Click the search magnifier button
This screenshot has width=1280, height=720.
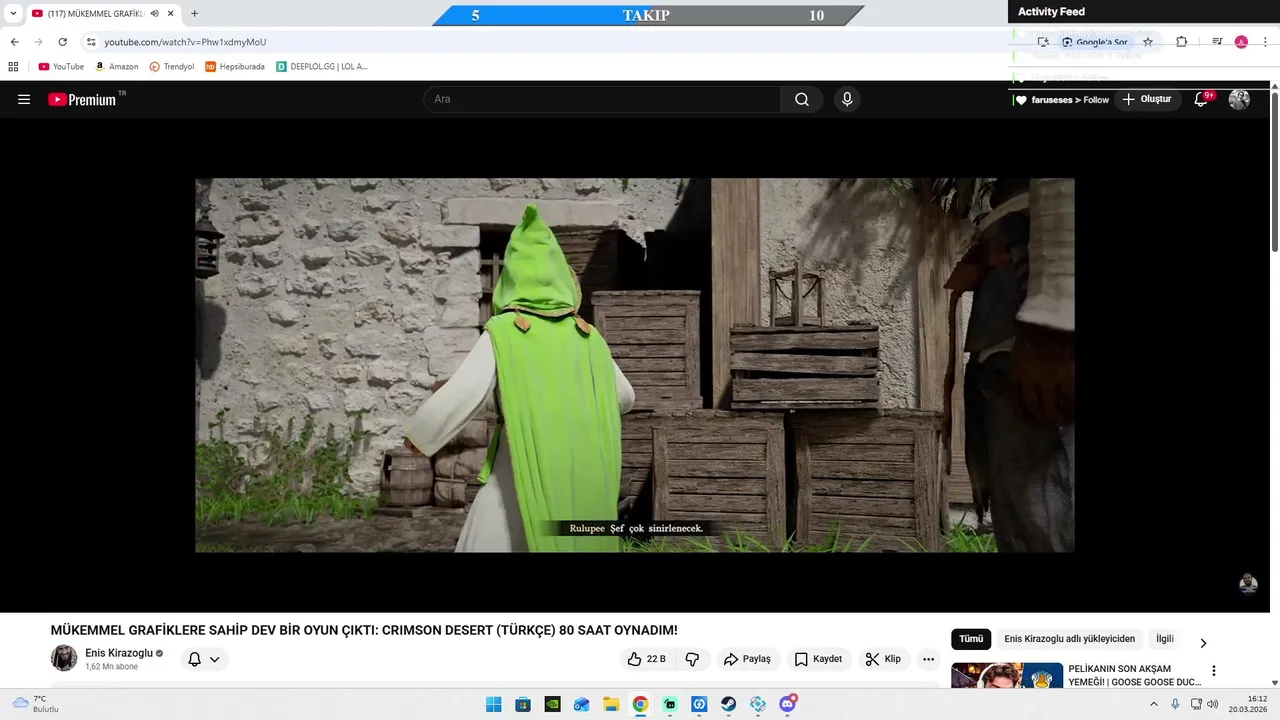pyautogui.click(x=802, y=99)
